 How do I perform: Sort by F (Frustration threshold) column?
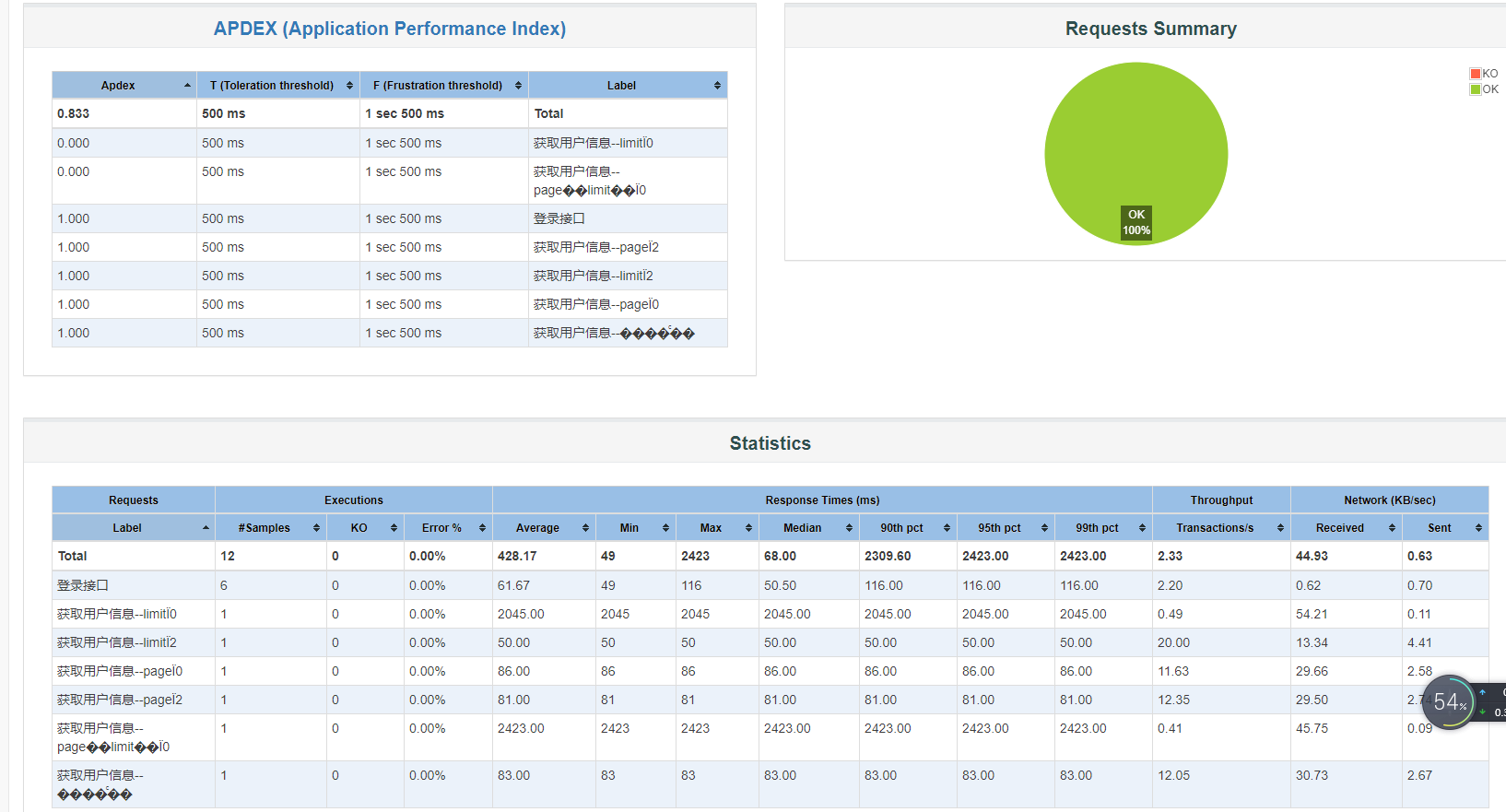point(443,85)
